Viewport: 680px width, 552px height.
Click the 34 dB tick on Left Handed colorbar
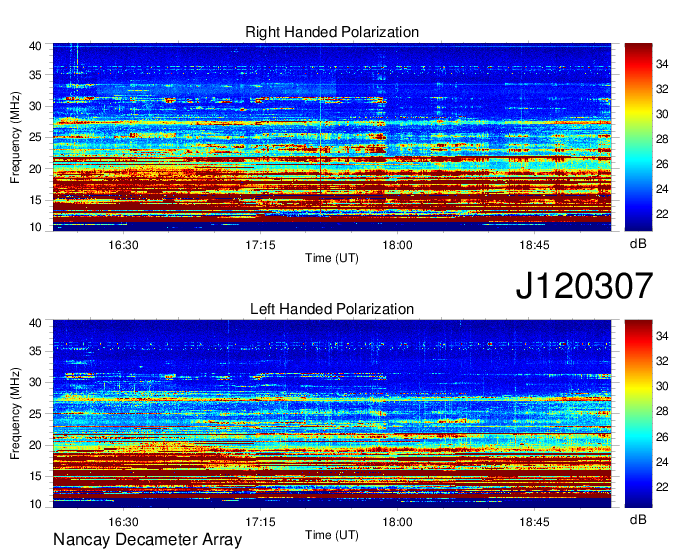click(x=662, y=336)
